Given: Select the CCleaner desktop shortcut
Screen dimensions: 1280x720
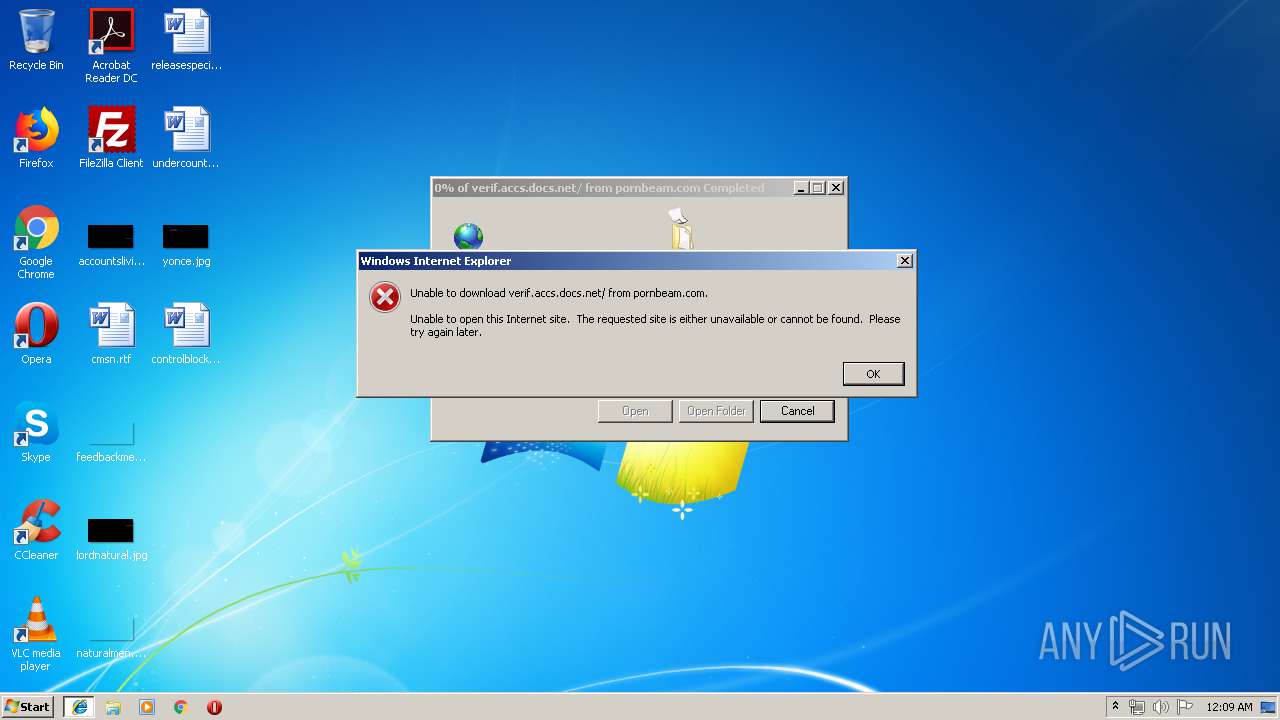Looking at the screenshot, I should click(36, 530).
